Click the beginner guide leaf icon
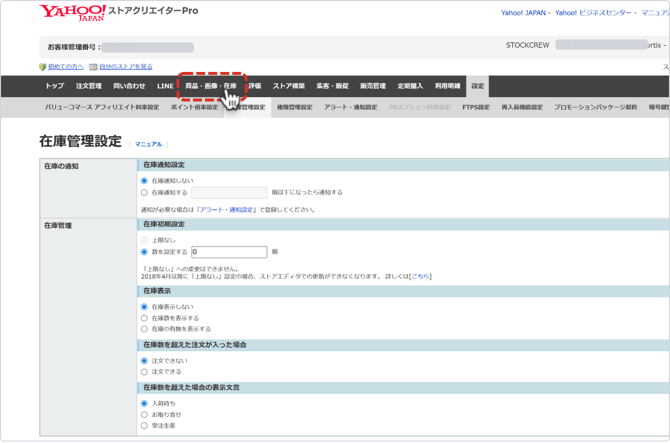 42,67
